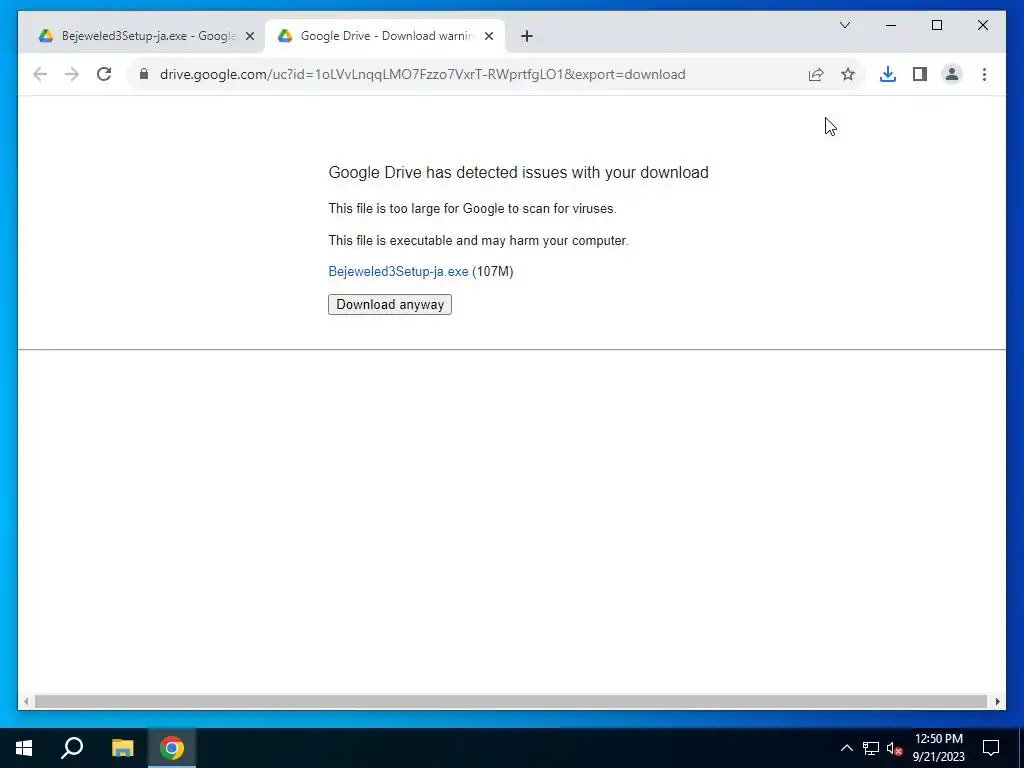1024x768 pixels.
Task: Open network status tray icon
Action: [x=871, y=748]
